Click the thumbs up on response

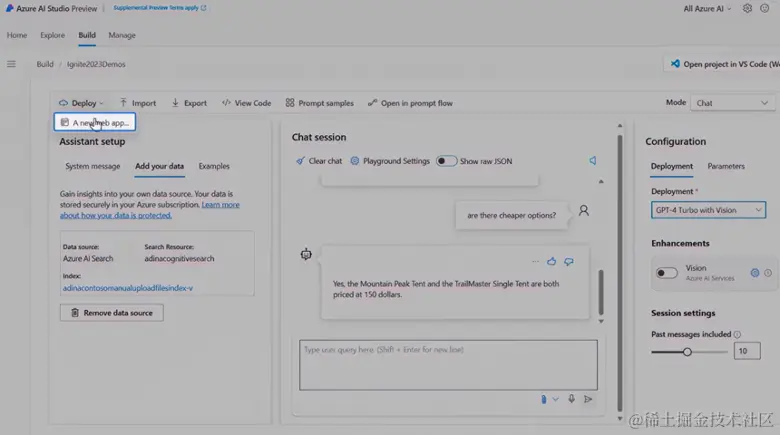pyautogui.click(x=551, y=261)
